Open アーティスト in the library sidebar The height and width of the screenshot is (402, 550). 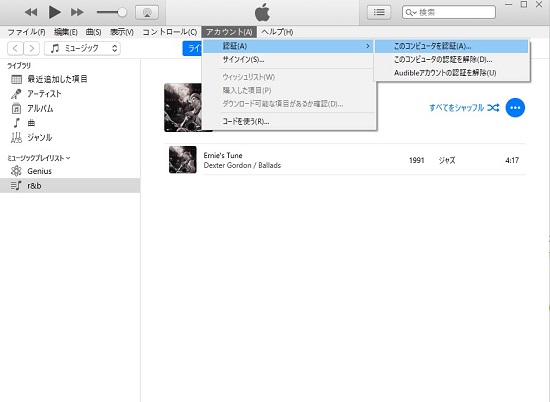70,94
